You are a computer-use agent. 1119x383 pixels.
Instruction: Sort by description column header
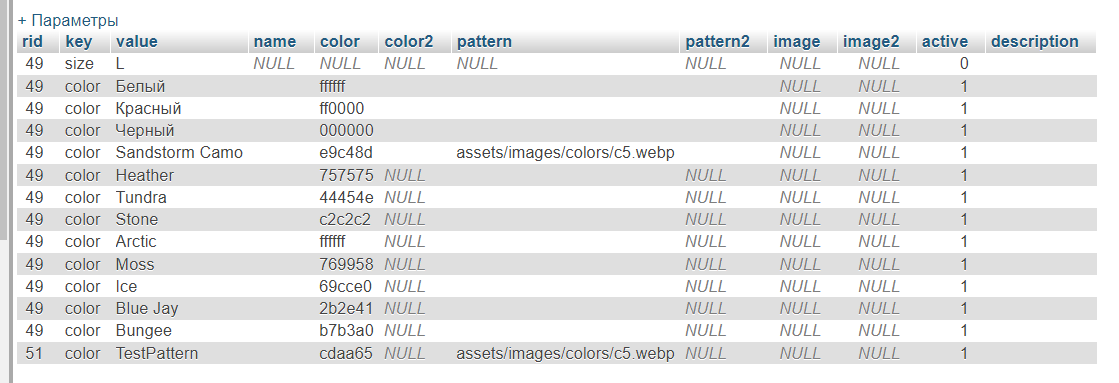coord(1035,41)
